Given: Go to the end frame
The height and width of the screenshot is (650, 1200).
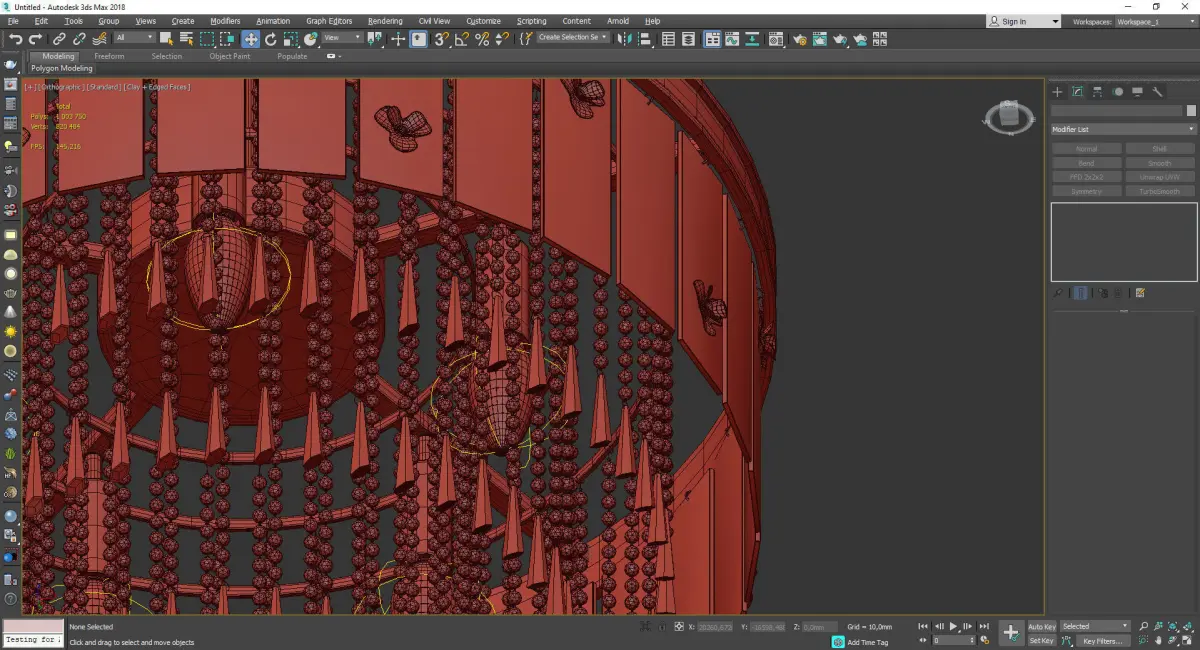Looking at the screenshot, I should [984, 626].
